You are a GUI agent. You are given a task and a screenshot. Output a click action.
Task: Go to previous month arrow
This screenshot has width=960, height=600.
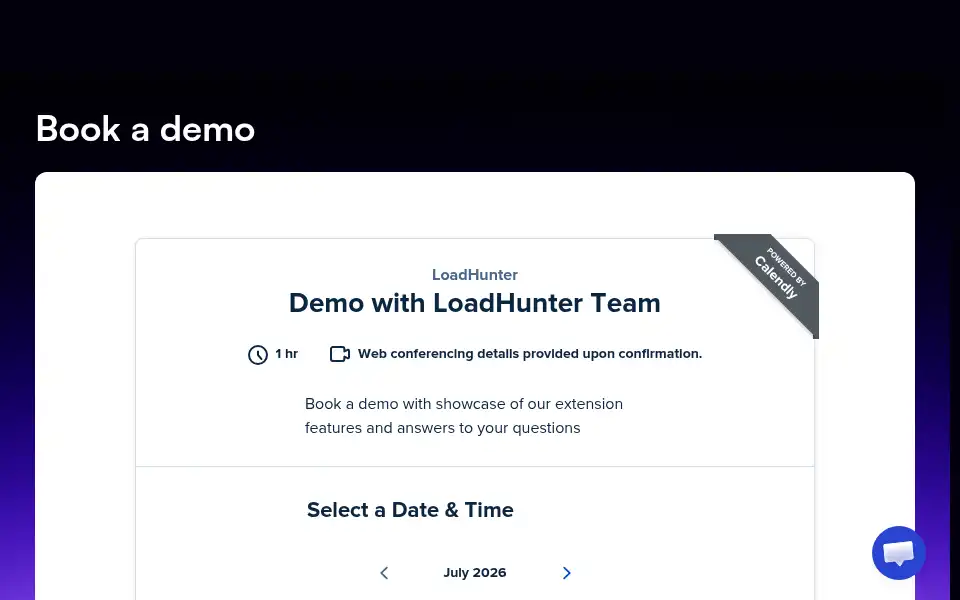point(384,573)
